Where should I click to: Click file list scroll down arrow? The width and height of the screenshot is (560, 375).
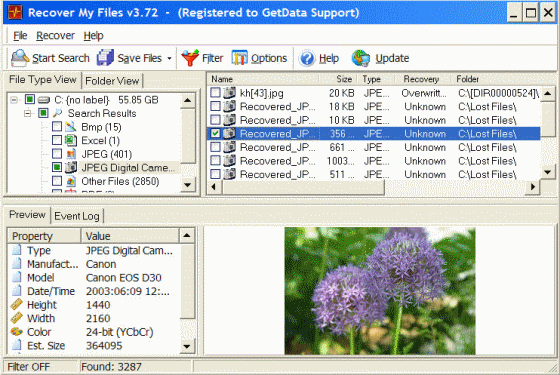(548, 172)
